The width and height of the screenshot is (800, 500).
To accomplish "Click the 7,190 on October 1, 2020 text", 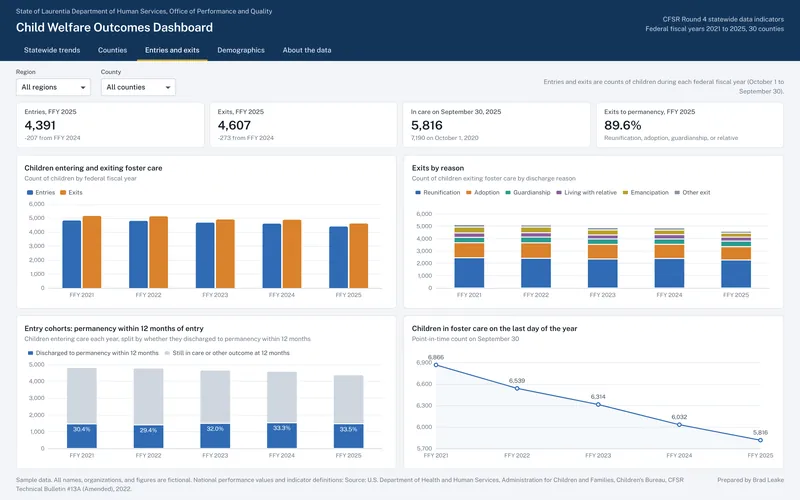I will coord(444,138).
